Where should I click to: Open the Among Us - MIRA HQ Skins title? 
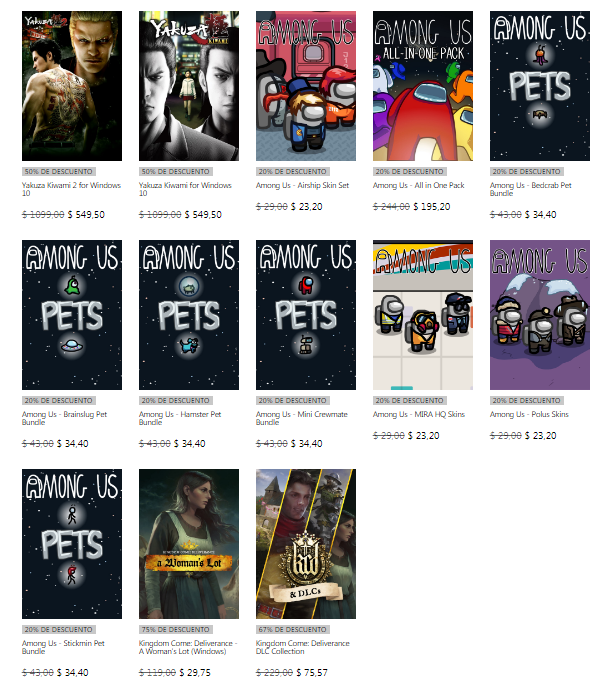[419, 414]
